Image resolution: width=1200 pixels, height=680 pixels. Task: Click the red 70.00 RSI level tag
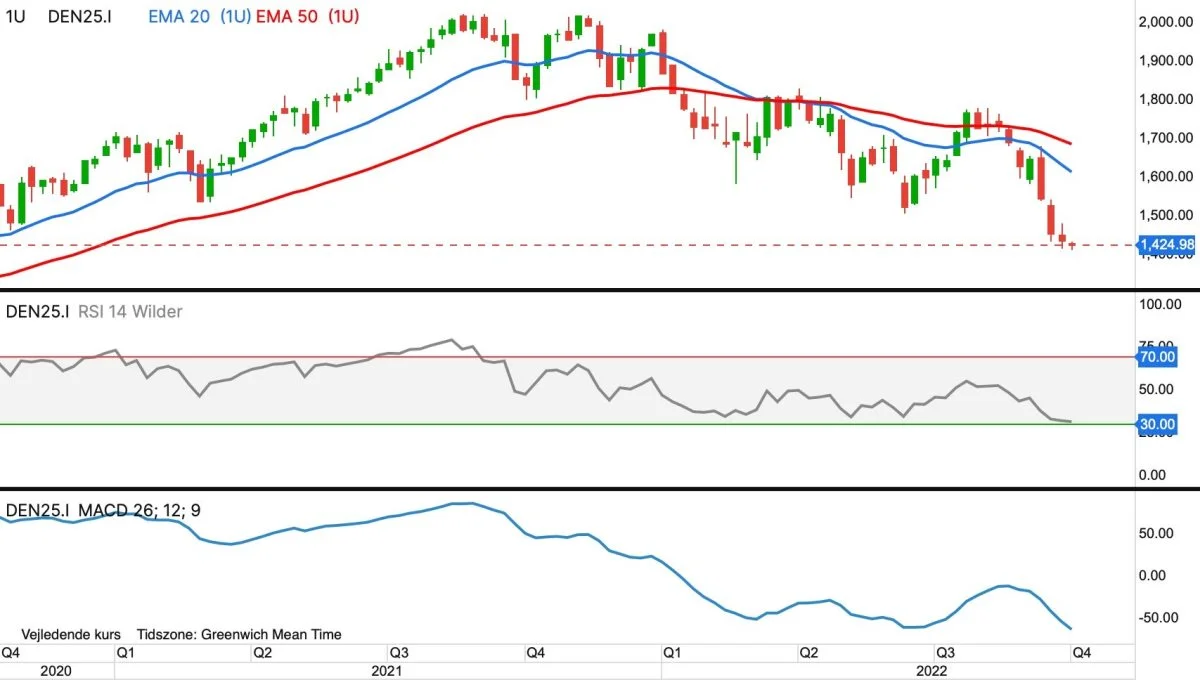1158,356
